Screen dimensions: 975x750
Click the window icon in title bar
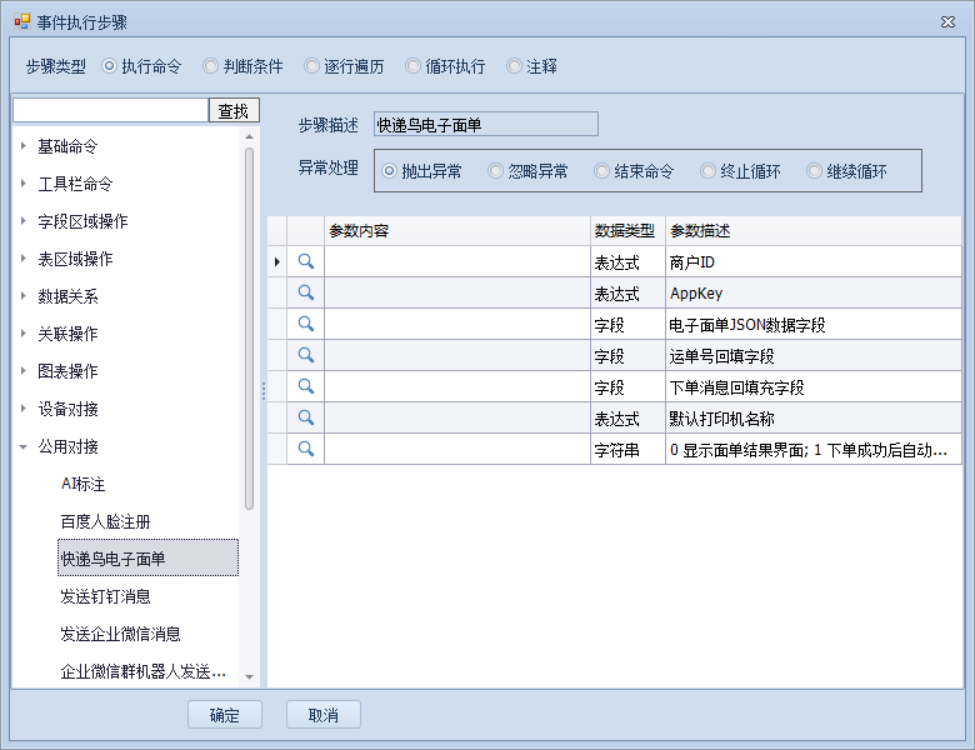pyautogui.click(x=22, y=22)
